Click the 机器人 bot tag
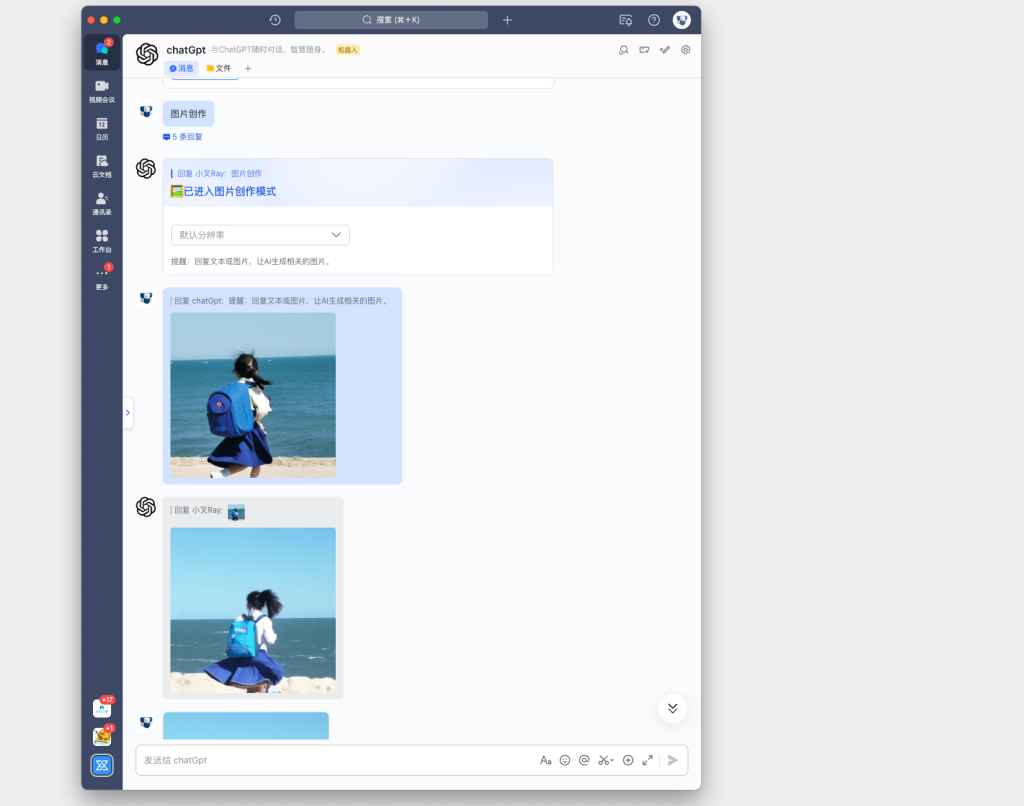The image size is (1024, 806). click(348, 50)
